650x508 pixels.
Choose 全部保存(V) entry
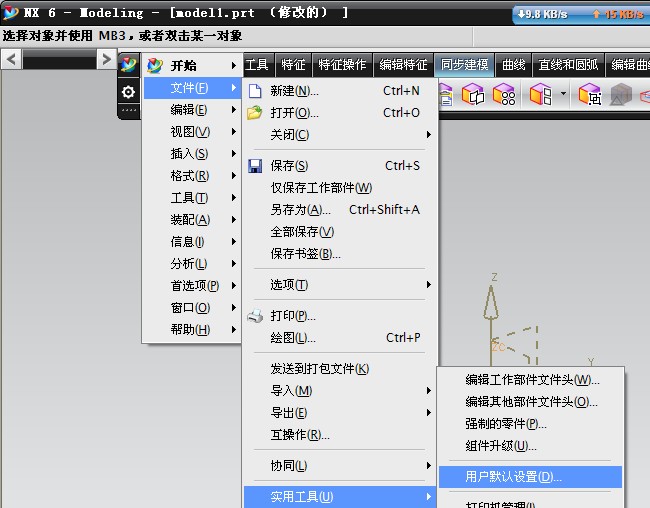[340, 232]
